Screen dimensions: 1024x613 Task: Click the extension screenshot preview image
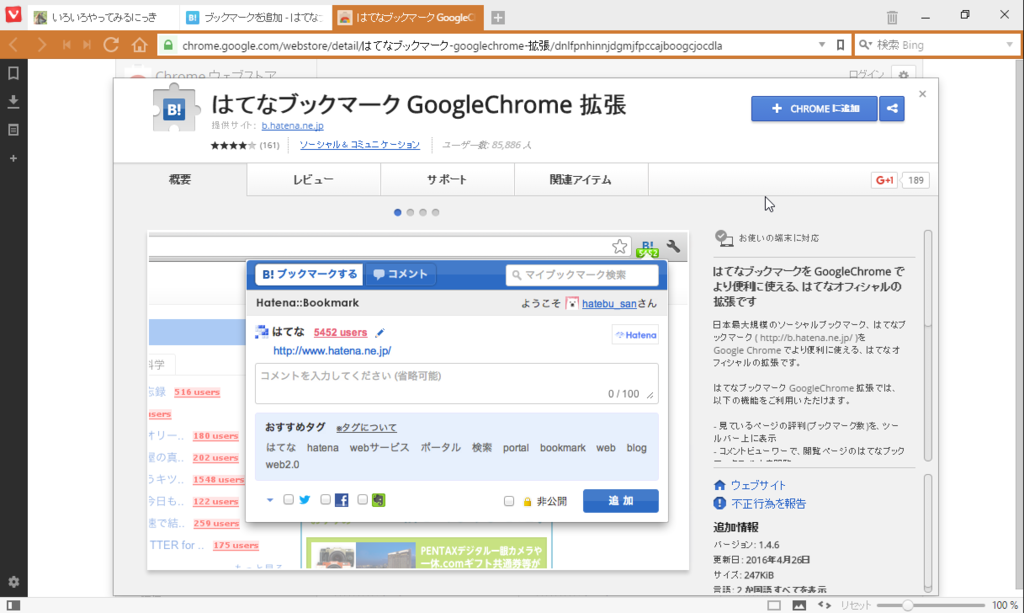tap(418, 400)
